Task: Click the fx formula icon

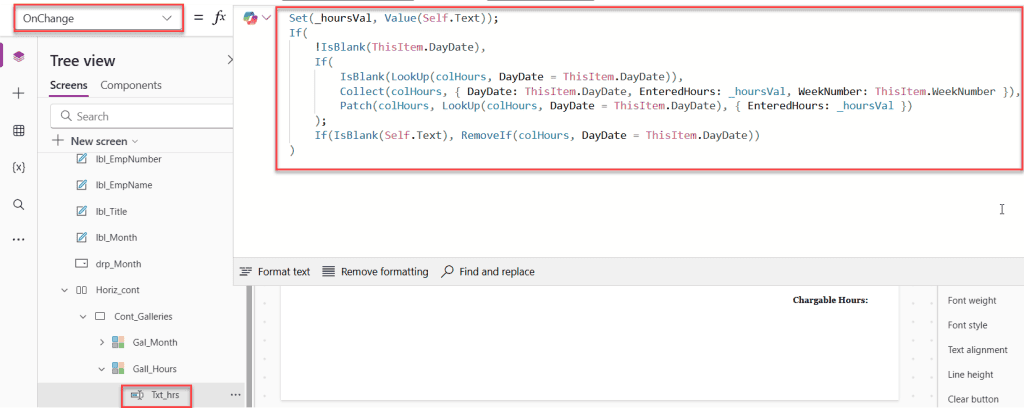Action: click(x=219, y=19)
